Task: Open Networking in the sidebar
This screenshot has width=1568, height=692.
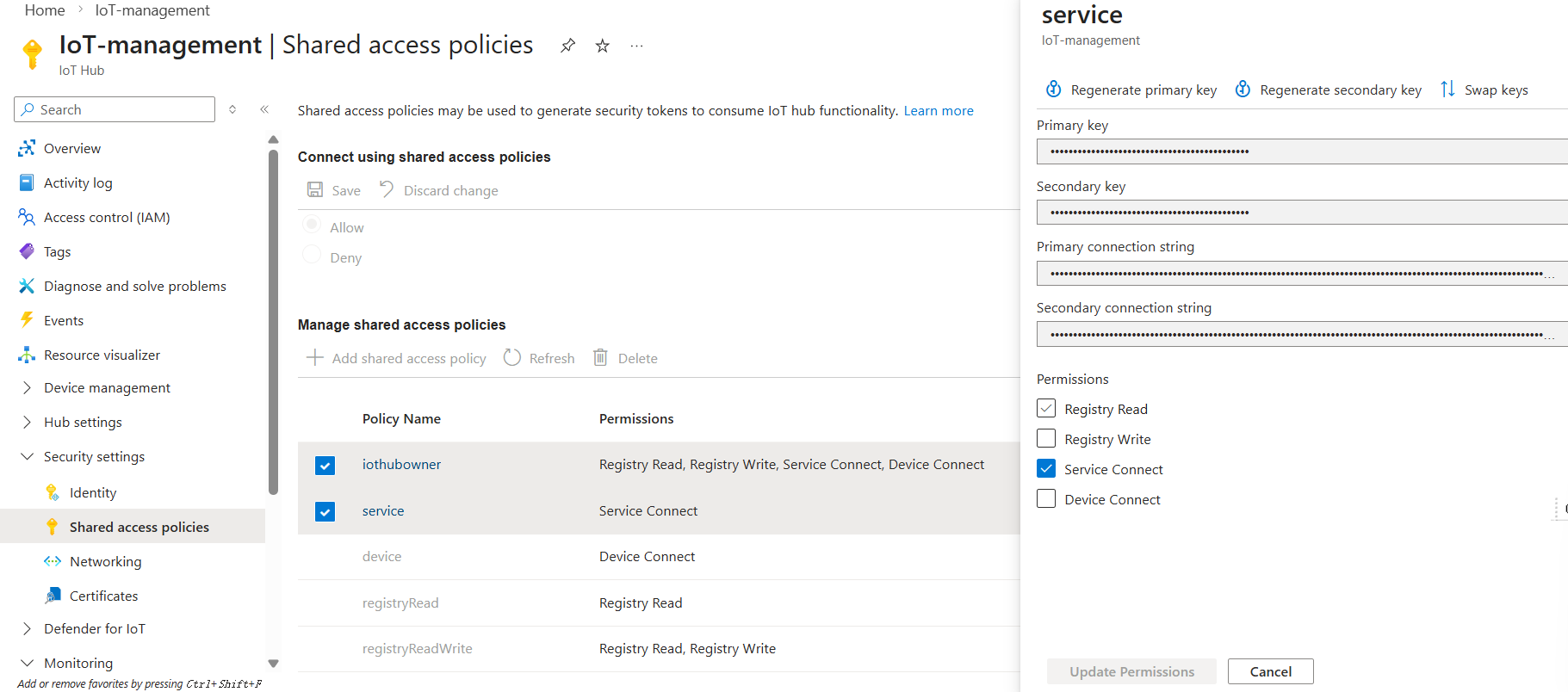Action: tap(105, 562)
